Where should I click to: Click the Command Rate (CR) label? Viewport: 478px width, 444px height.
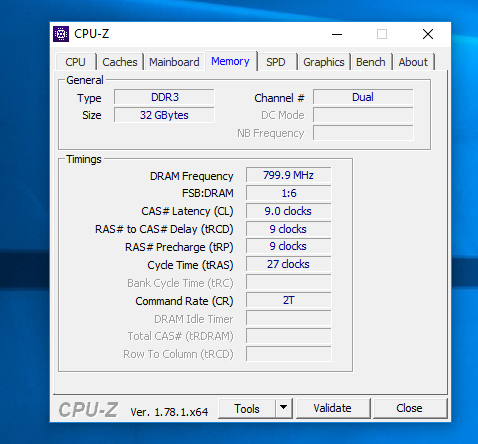(184, 301)
